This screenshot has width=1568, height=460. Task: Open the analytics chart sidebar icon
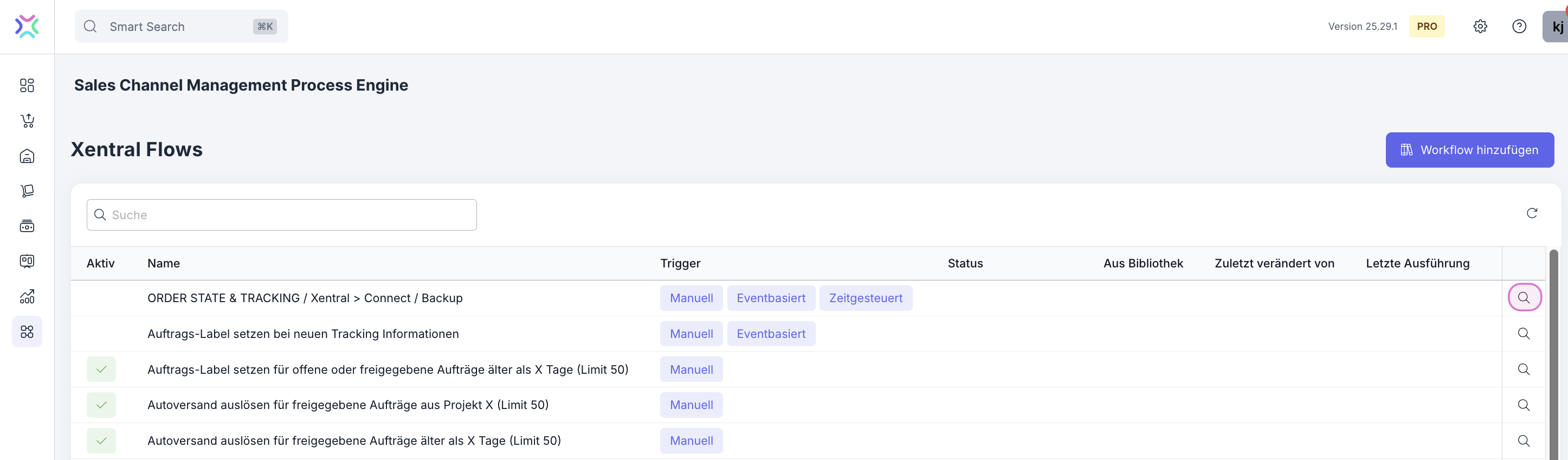[x=27, y=297]
